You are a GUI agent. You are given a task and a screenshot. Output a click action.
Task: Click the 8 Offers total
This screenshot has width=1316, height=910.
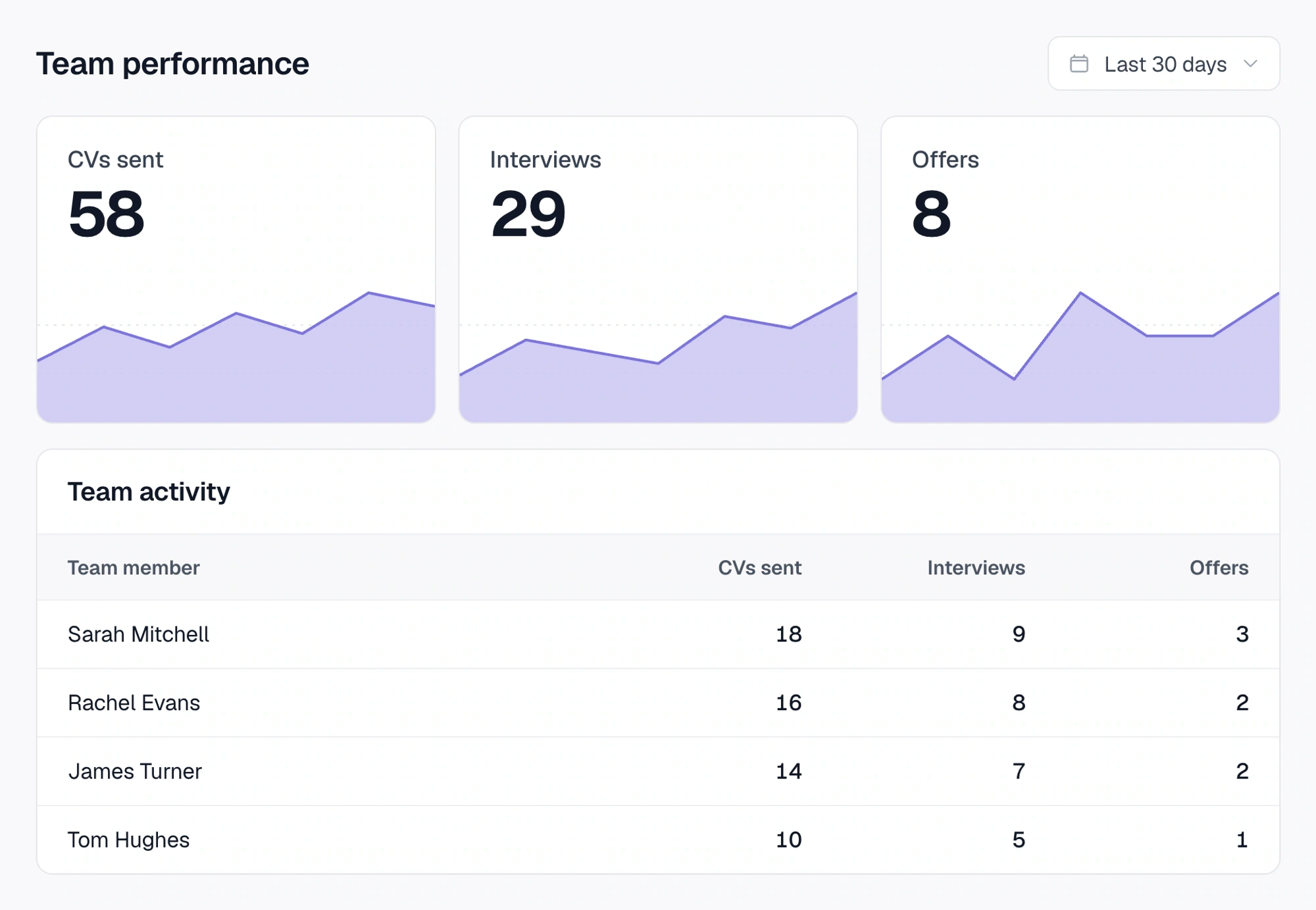[x=932, y=214]
